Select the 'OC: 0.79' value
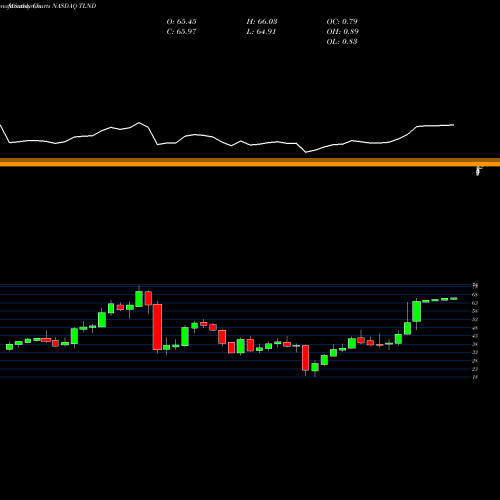 pyautogui.click(x=342, y=22)
